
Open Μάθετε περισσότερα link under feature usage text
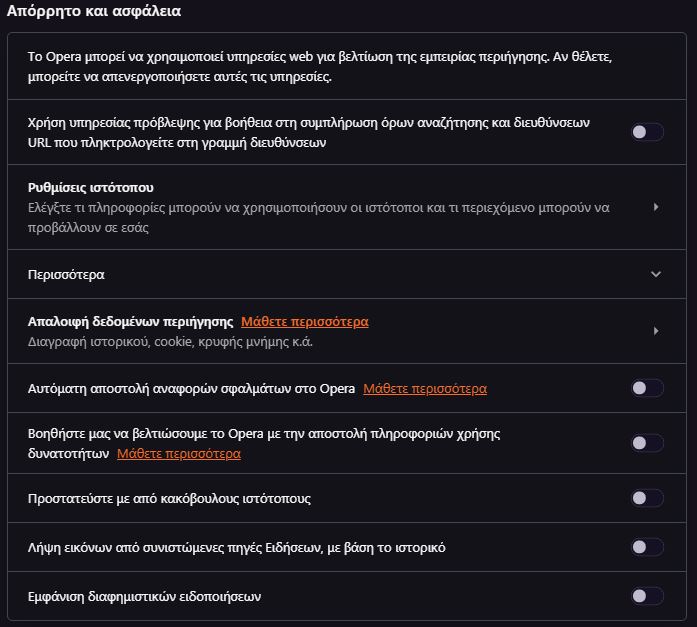click(179, 454)
